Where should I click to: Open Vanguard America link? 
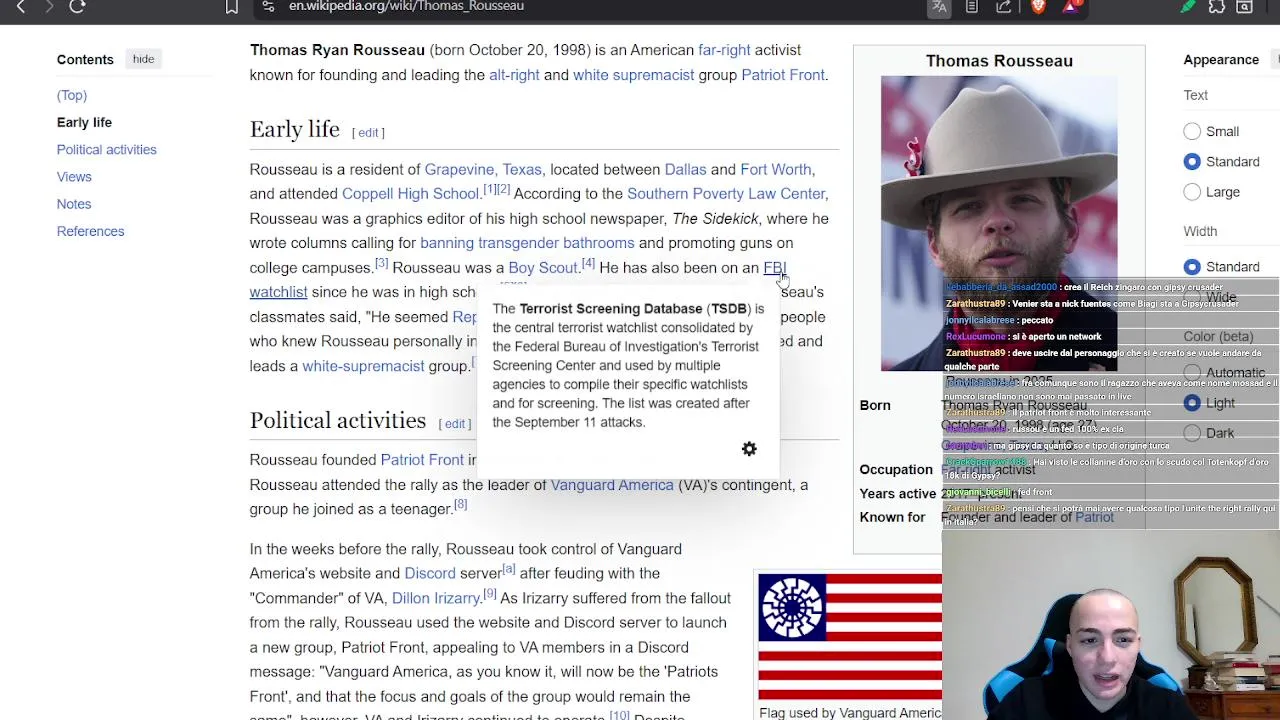(612, 485)
